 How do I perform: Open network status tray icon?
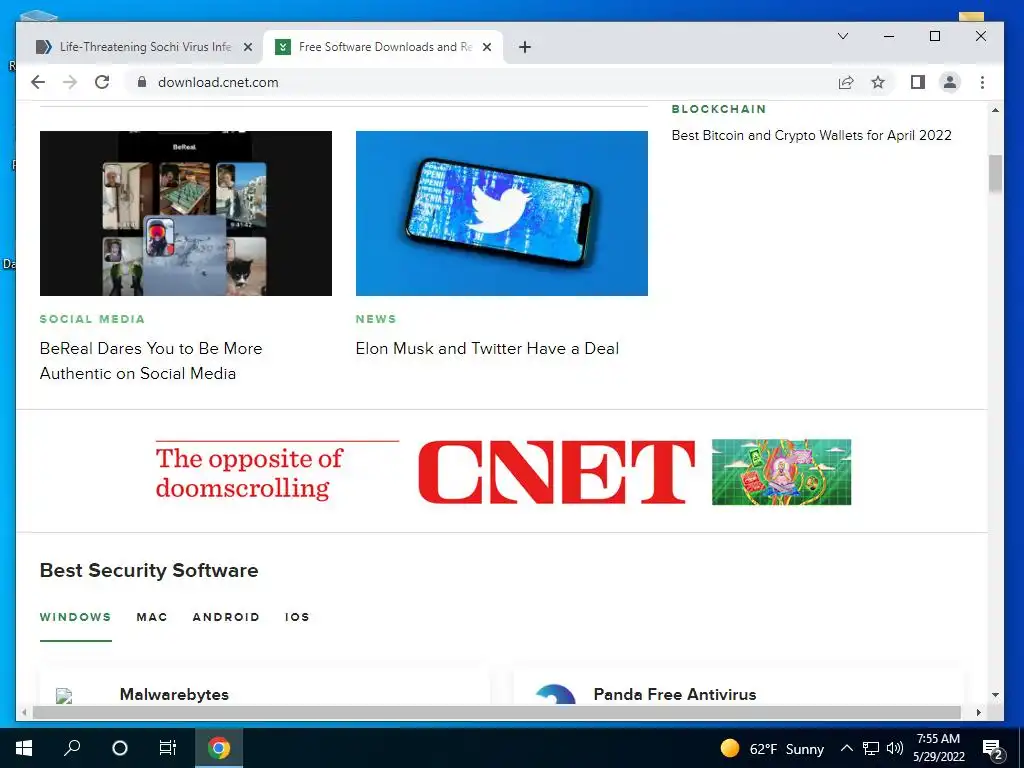(x=871, y=748)
